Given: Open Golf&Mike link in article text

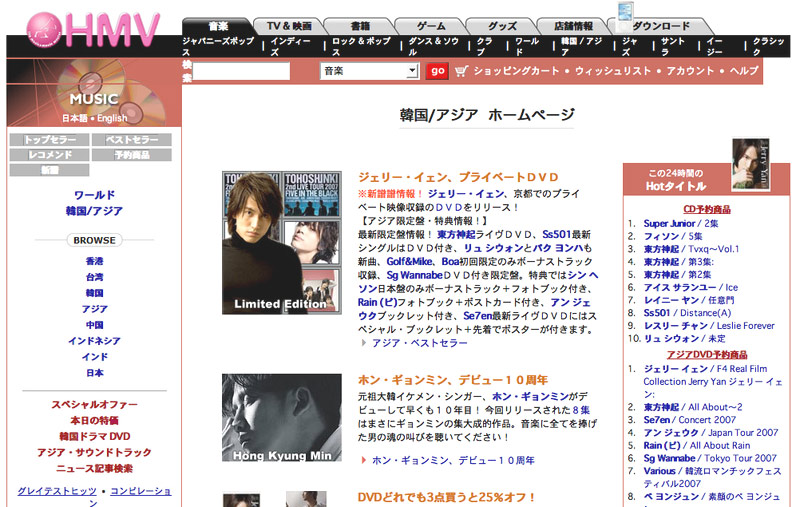Looking at the screenshot, I should click(409, 262).
